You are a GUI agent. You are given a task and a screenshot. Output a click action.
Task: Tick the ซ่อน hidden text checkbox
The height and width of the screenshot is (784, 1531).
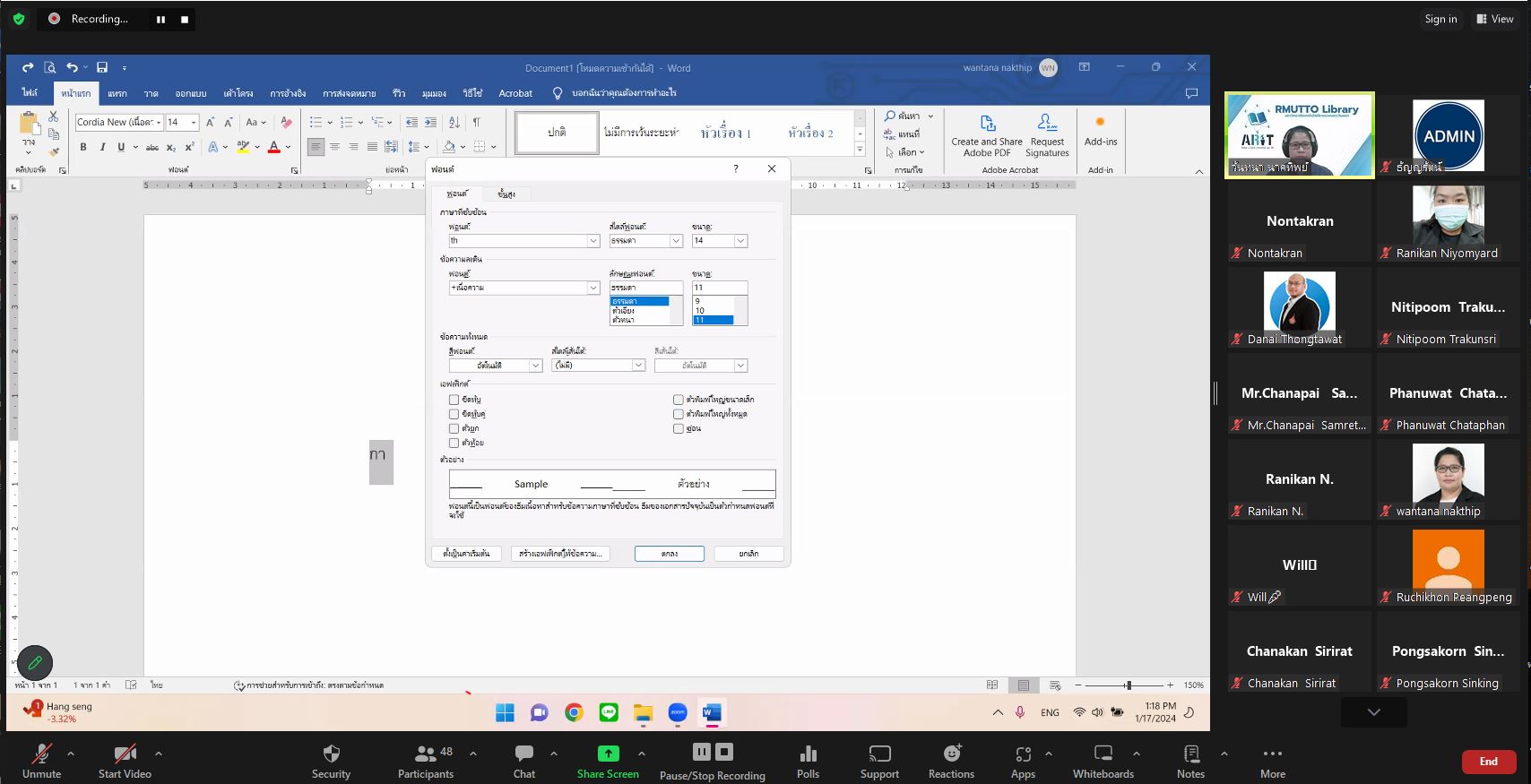point(679,428)
